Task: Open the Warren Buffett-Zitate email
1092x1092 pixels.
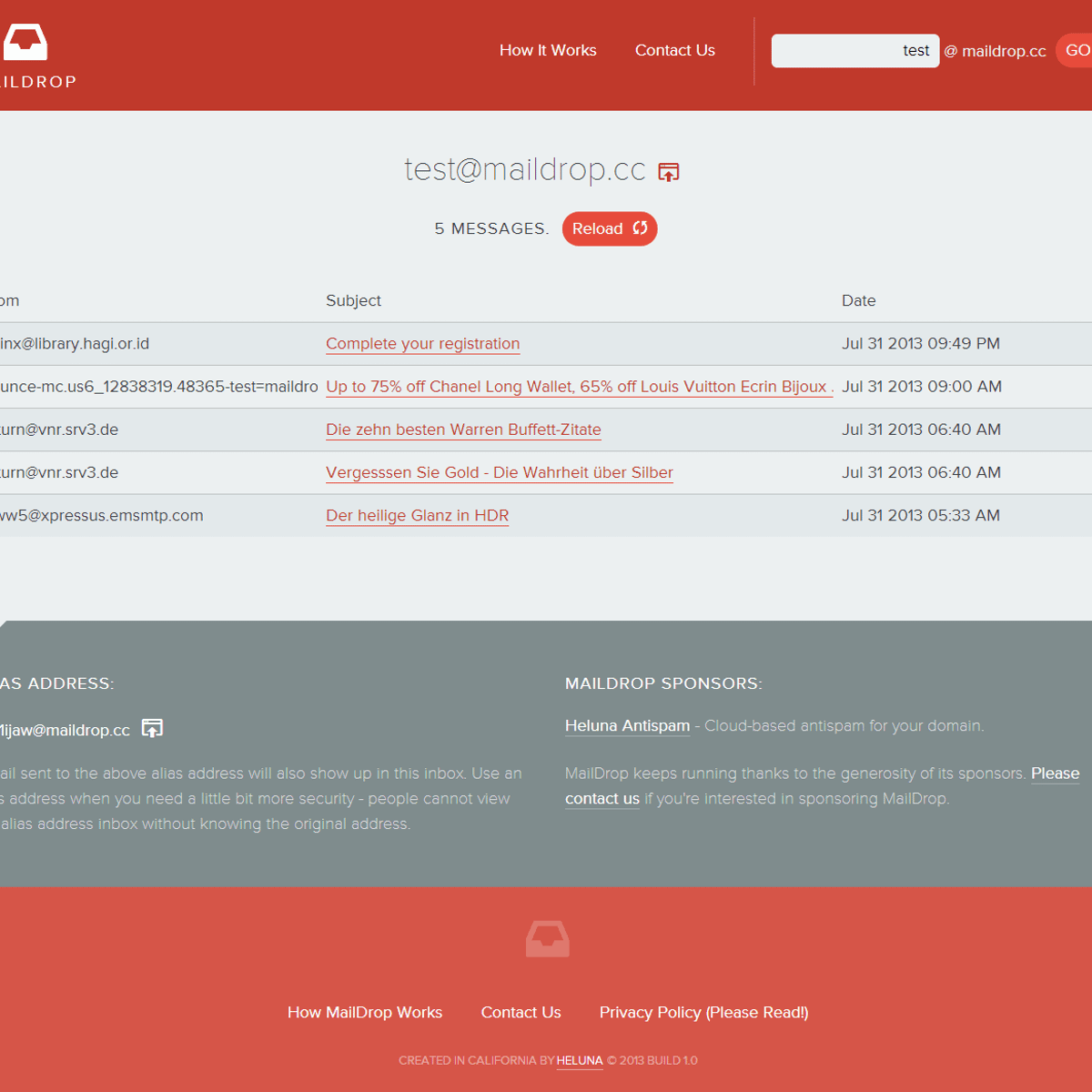Action: tap(463, 430)
